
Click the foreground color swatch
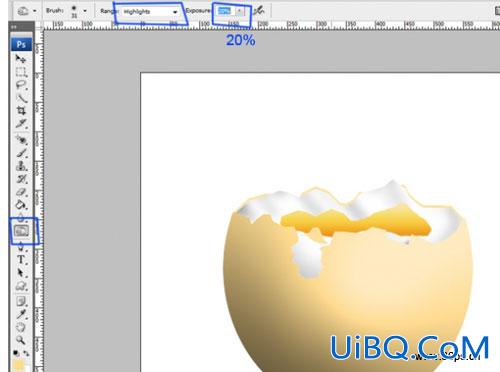[x=19, y=365]
